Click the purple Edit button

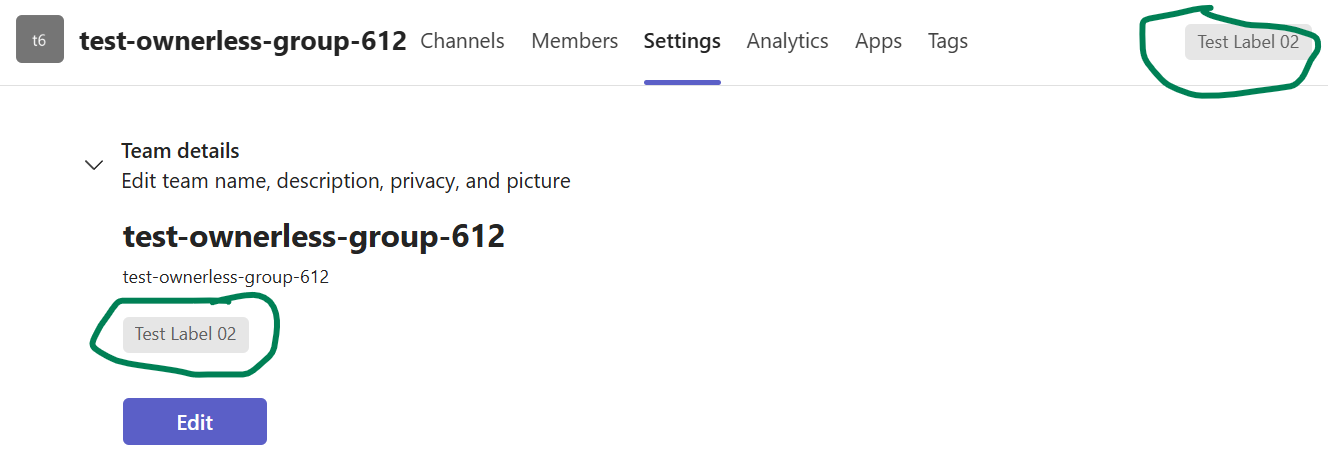click(x=195, y=421)
